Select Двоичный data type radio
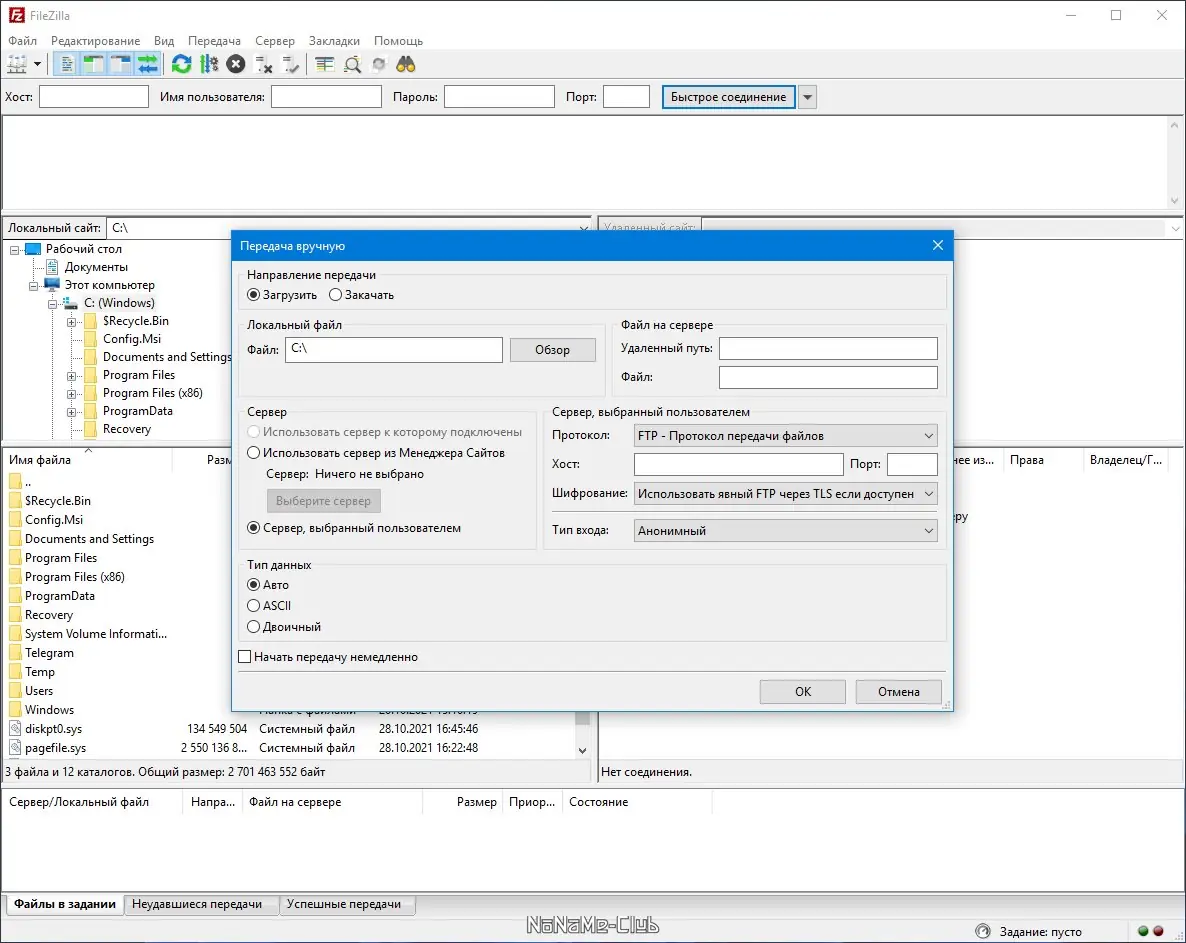The height and width of the screenshot is (943, 1186). click(253, 627)
